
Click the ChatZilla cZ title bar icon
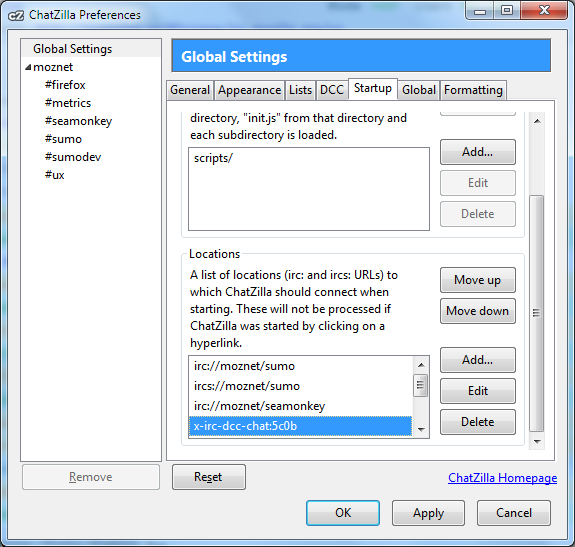[16, 15]
